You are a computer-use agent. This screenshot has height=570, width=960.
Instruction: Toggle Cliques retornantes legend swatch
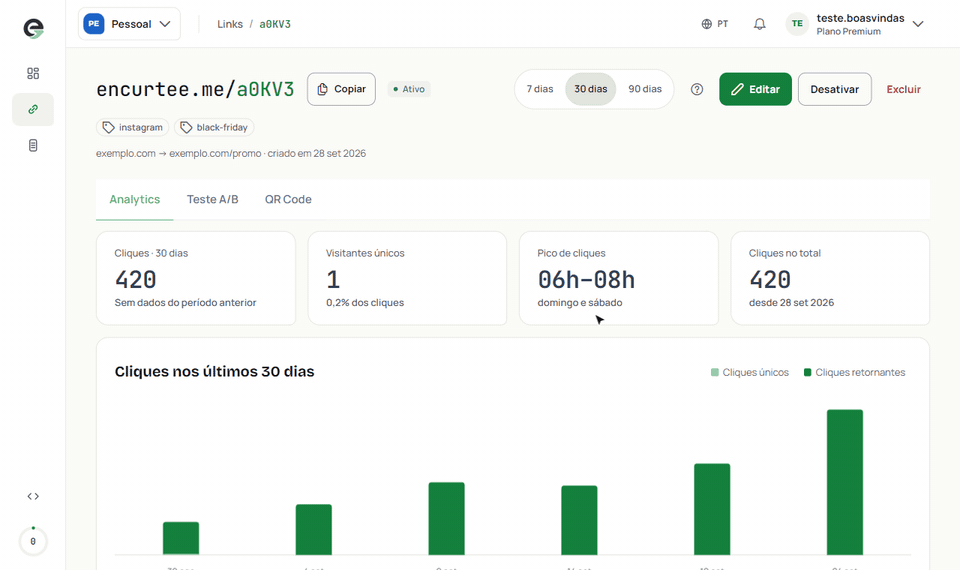(x=808, y=372)
